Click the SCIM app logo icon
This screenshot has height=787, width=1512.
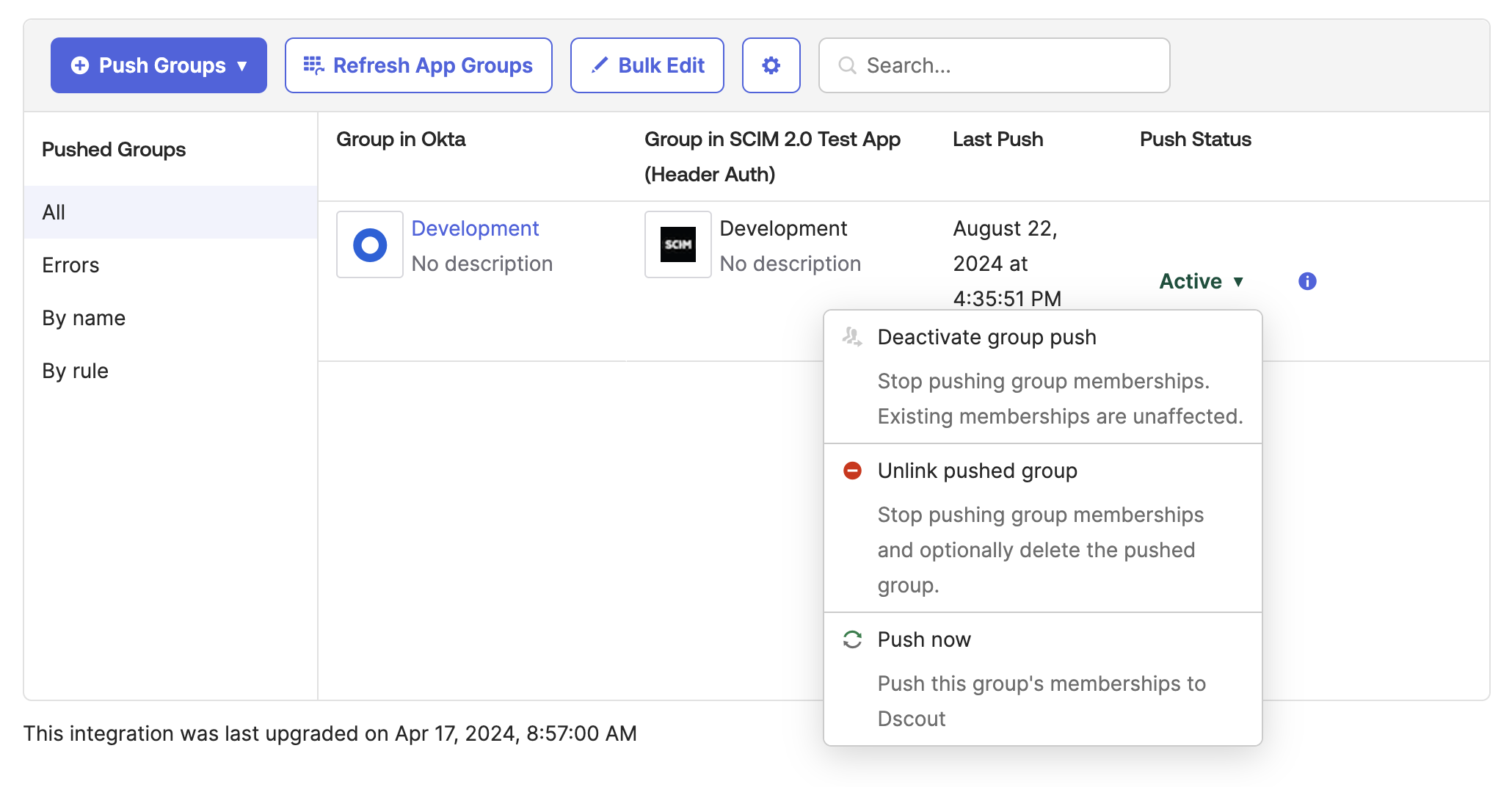coord(678,244)
